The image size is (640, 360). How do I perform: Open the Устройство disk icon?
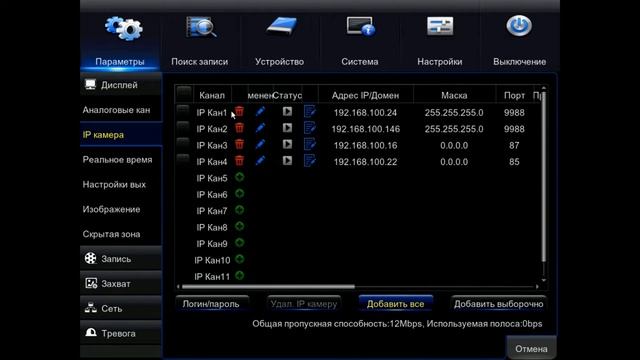tap(281, 27)
